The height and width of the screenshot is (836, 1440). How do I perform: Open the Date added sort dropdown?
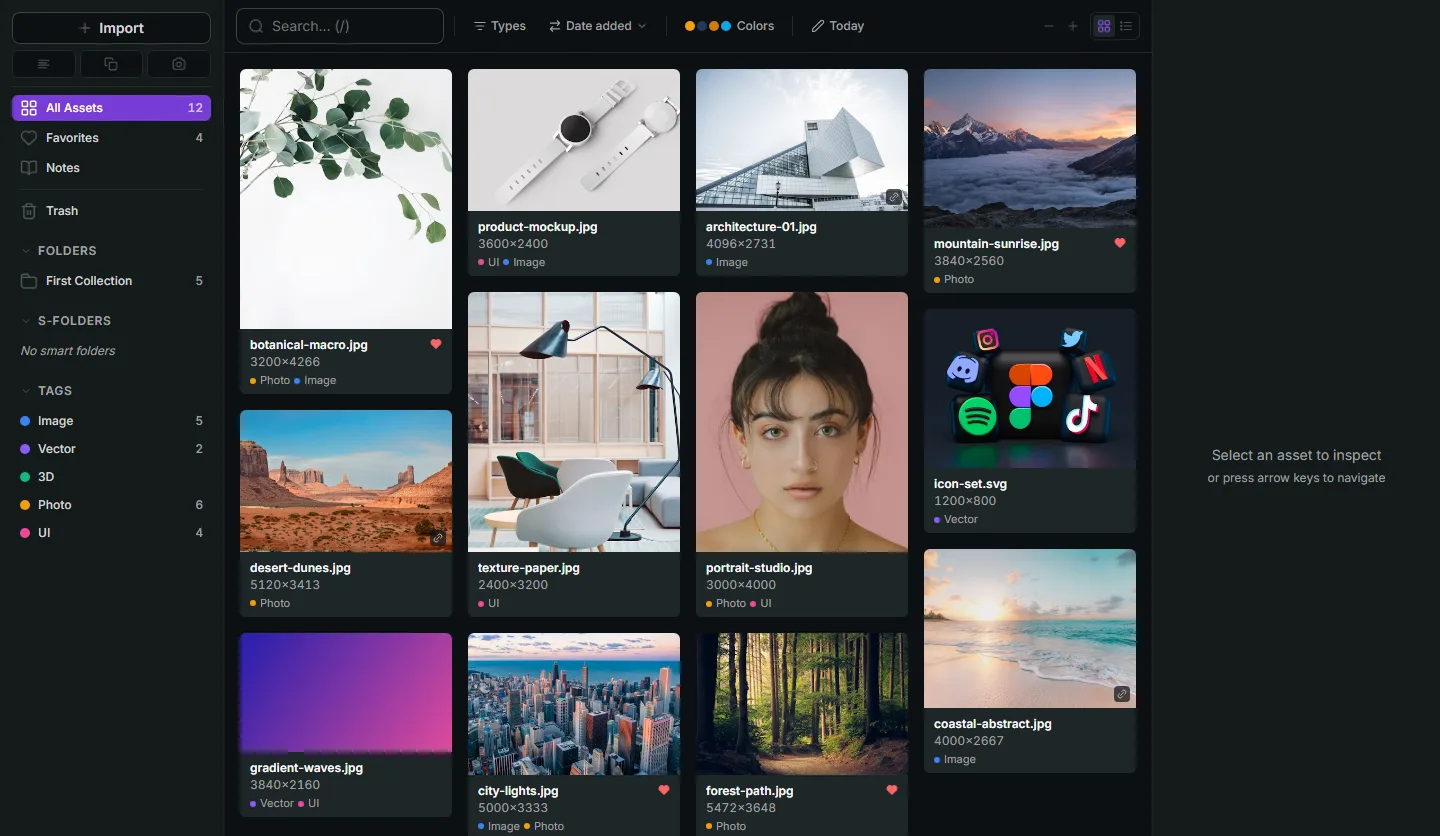coord(598,26)
